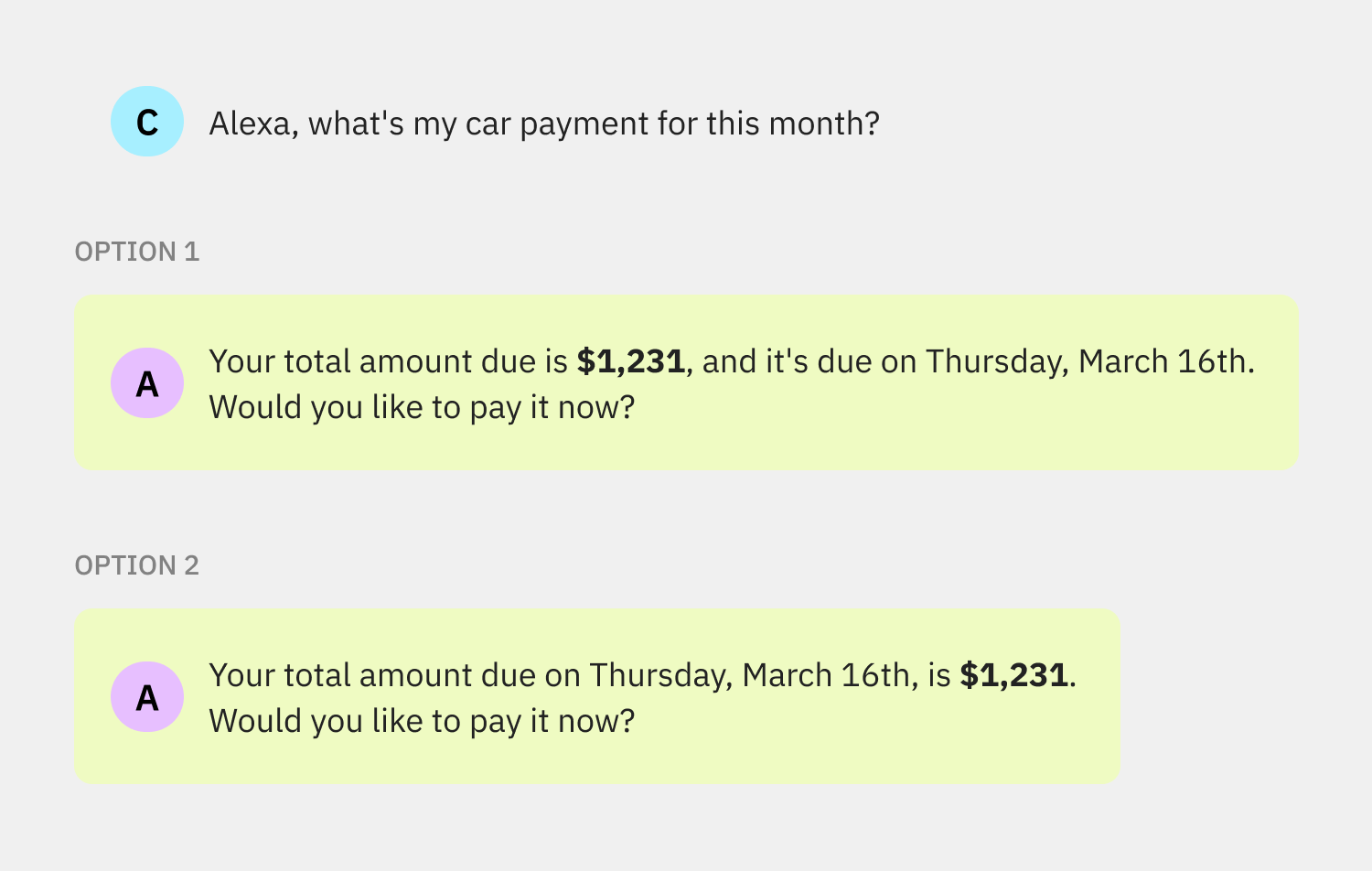Click the blue "C" customer avatar

click(x=147, y=122)
